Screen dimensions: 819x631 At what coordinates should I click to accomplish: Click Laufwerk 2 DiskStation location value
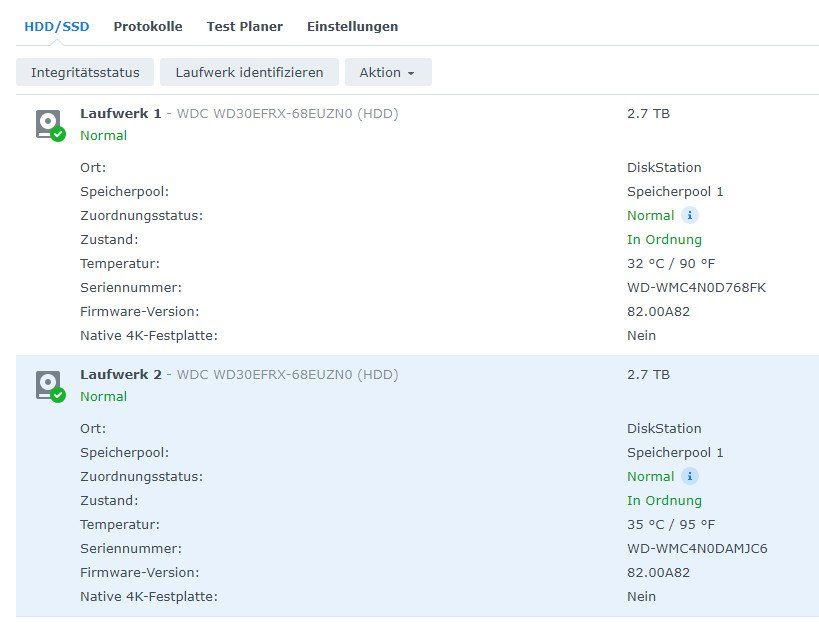pos(664,429)
